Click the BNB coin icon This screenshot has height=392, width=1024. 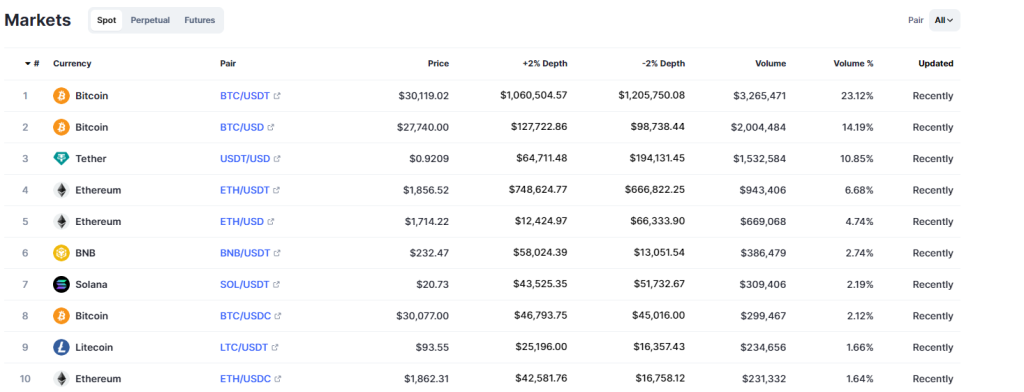pyautogui.click(x=61, y=253)
